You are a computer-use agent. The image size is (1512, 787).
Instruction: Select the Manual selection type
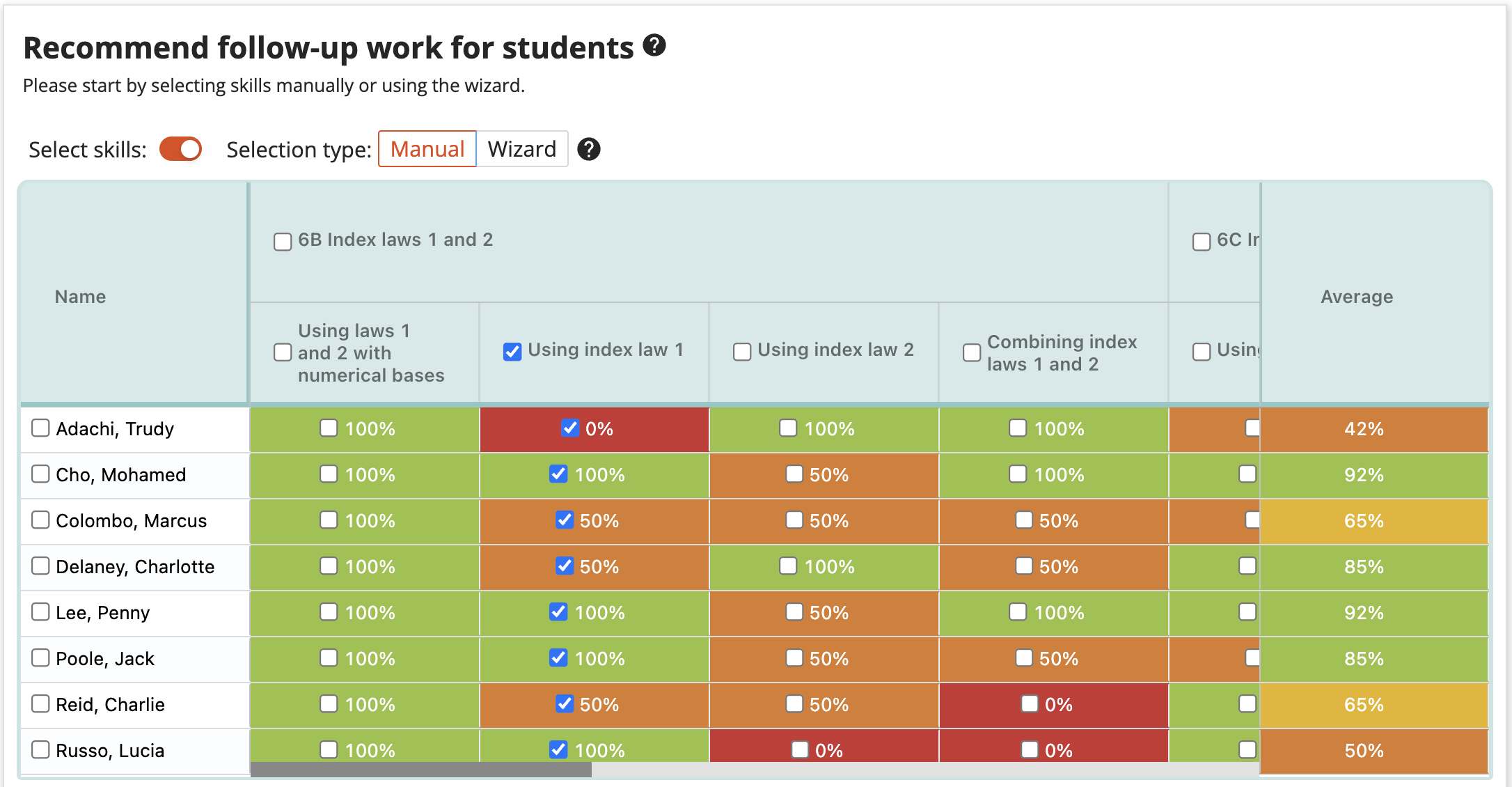427,149
